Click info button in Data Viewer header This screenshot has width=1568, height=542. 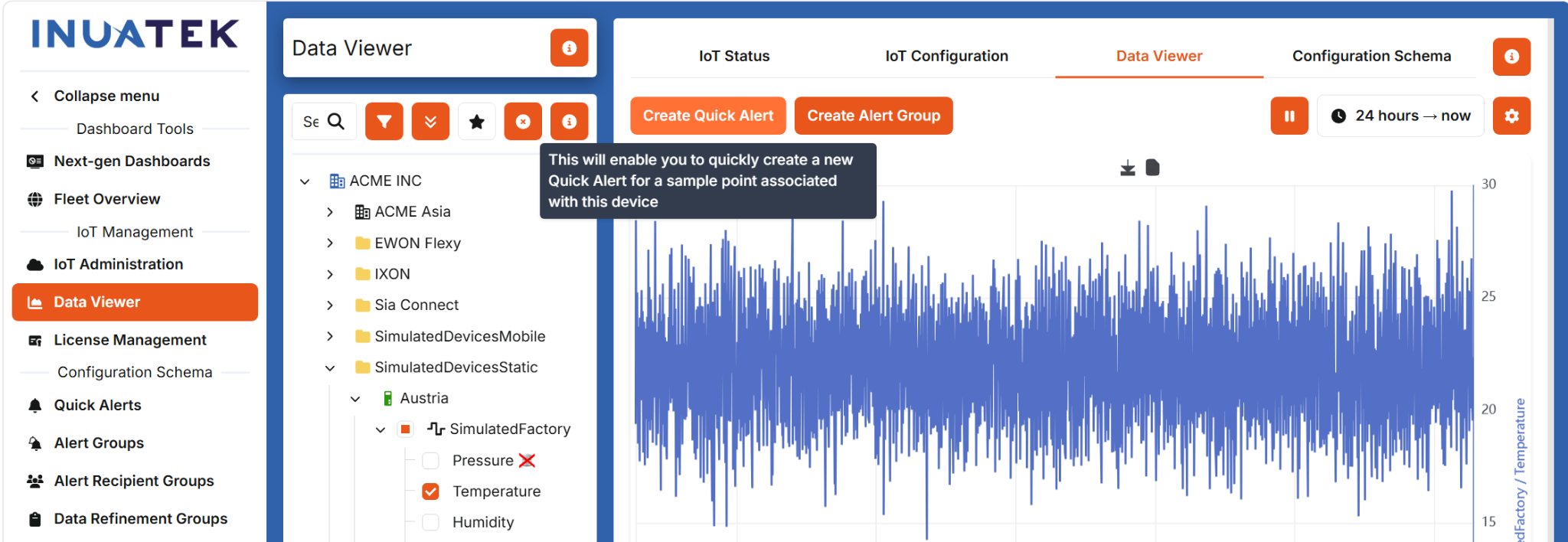(x=569, y=47)
